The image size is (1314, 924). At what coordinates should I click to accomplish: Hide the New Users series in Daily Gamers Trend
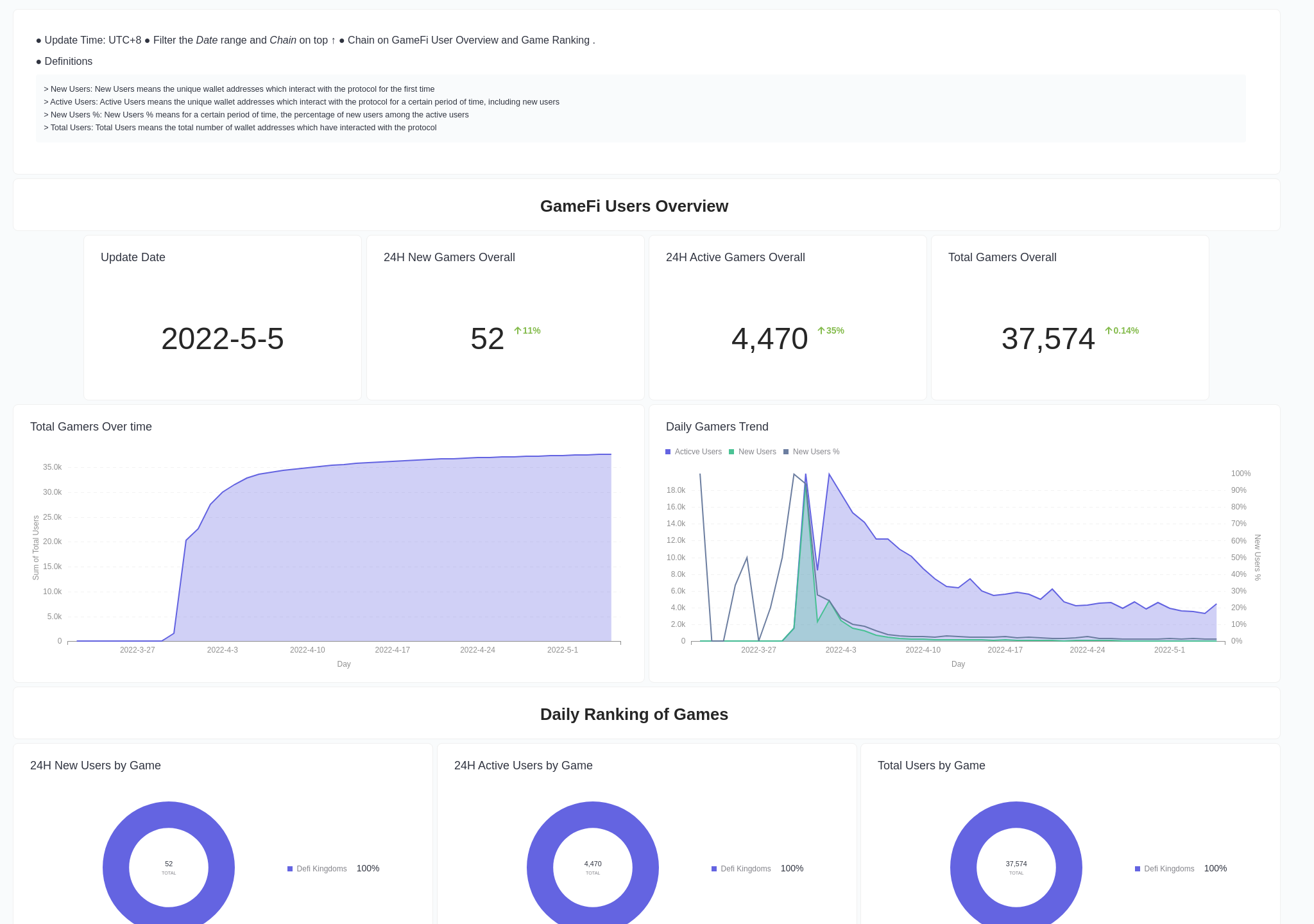757,452
